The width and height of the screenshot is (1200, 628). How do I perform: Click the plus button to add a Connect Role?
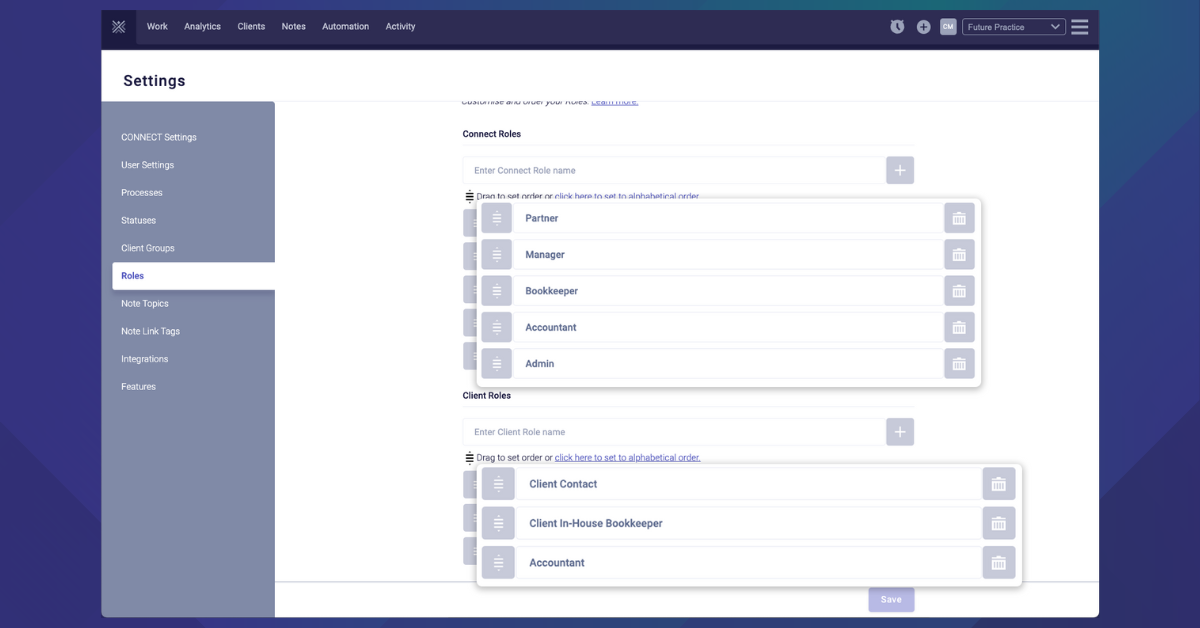pos(899,169)
